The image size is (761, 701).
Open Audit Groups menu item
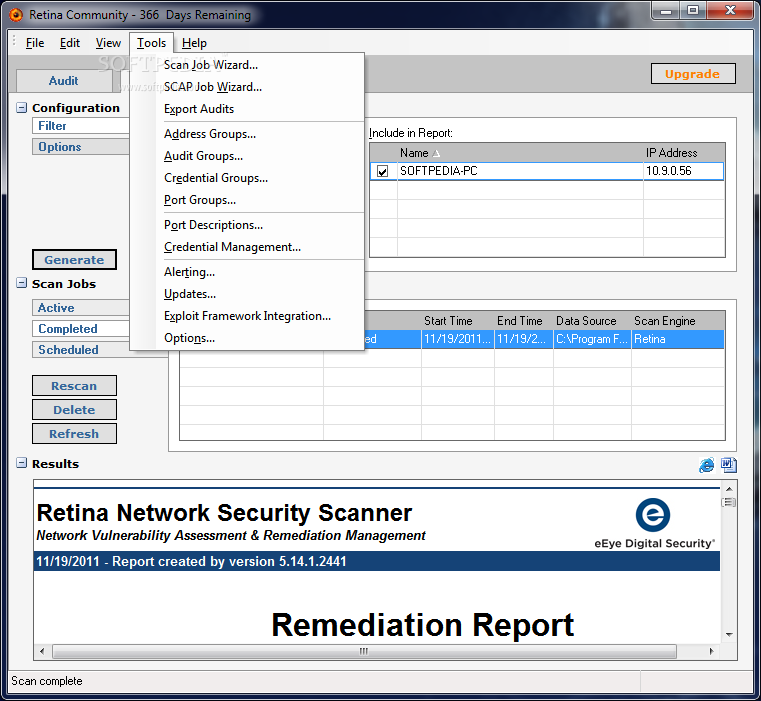pos(247,156)
